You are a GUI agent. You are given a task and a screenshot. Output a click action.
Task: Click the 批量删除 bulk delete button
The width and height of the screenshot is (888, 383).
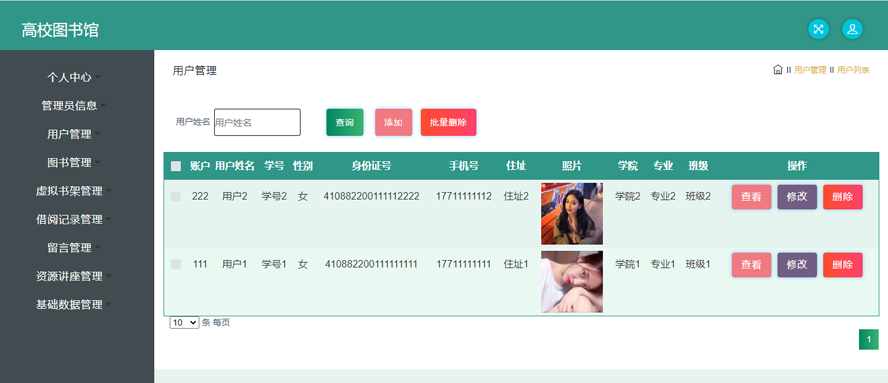(449, 122)
